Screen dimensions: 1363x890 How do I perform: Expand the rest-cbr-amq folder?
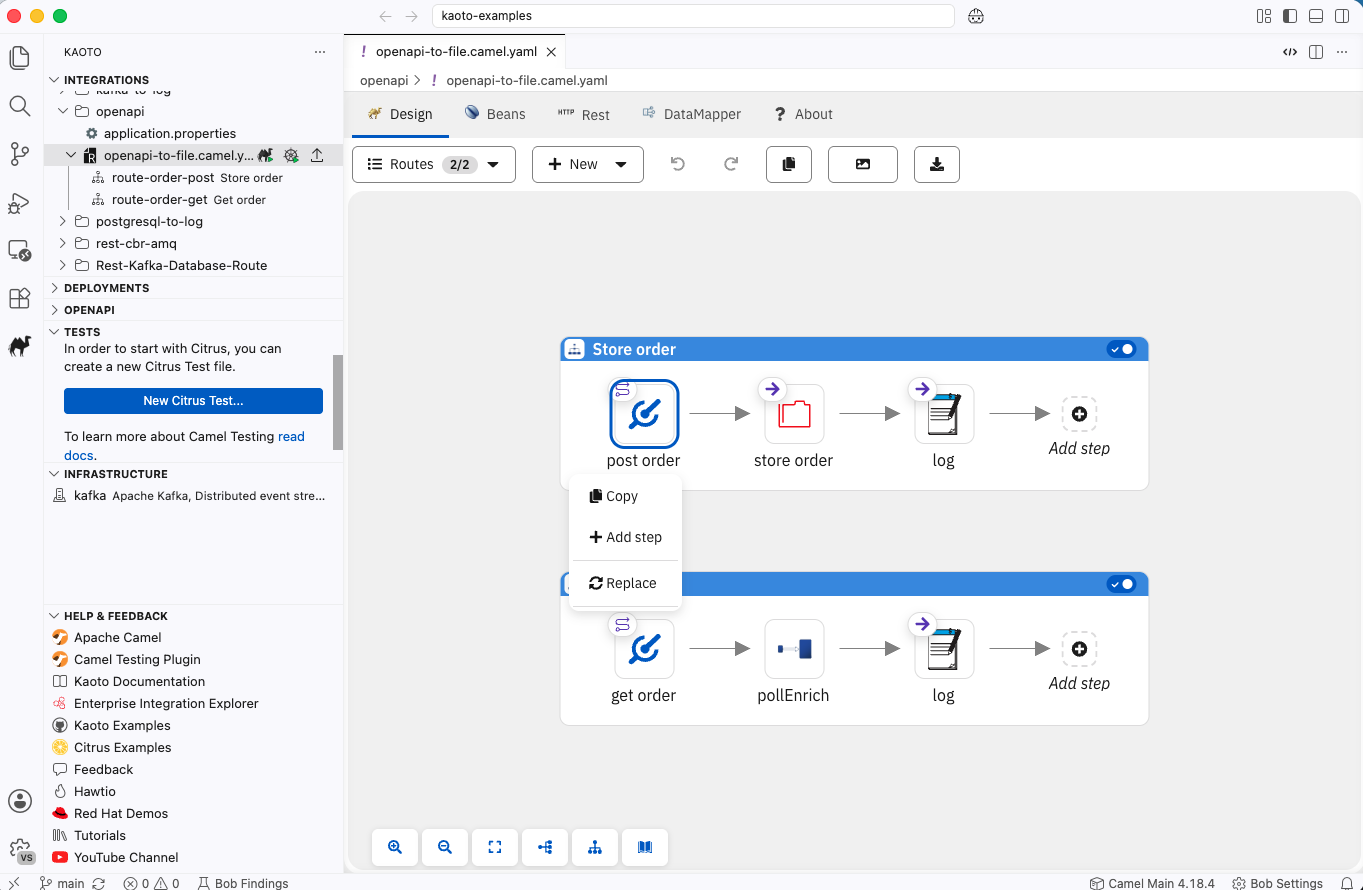point(63,243)
